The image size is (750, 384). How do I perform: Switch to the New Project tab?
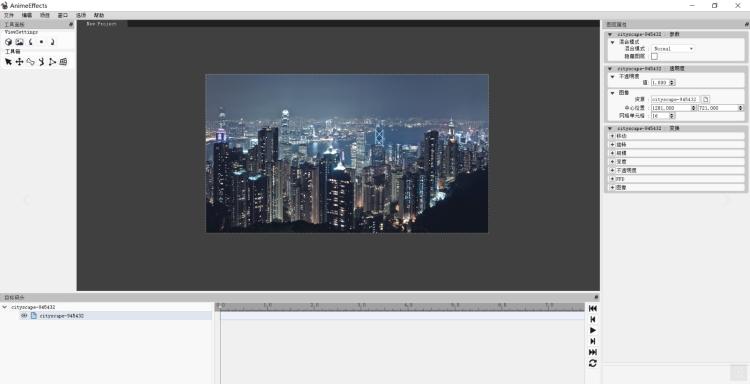point(101,23)
